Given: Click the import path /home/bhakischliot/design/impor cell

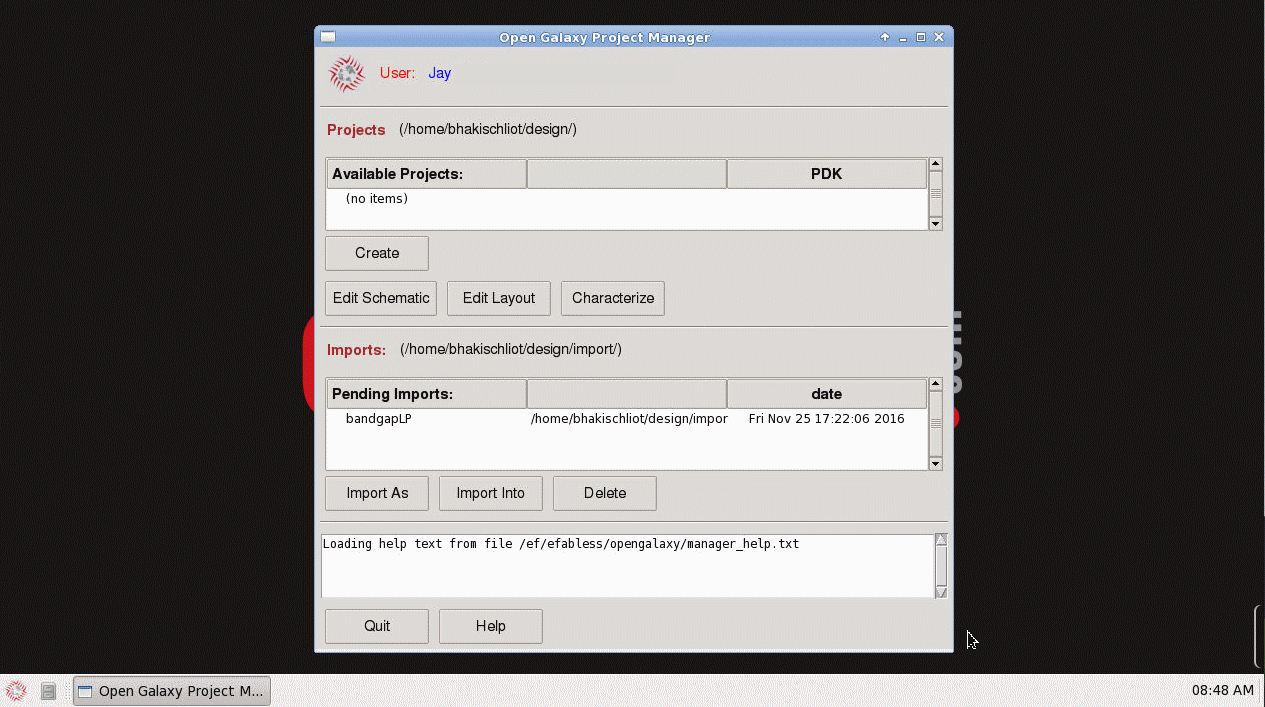Looking at the screenshot, I should tap(629, 419).
